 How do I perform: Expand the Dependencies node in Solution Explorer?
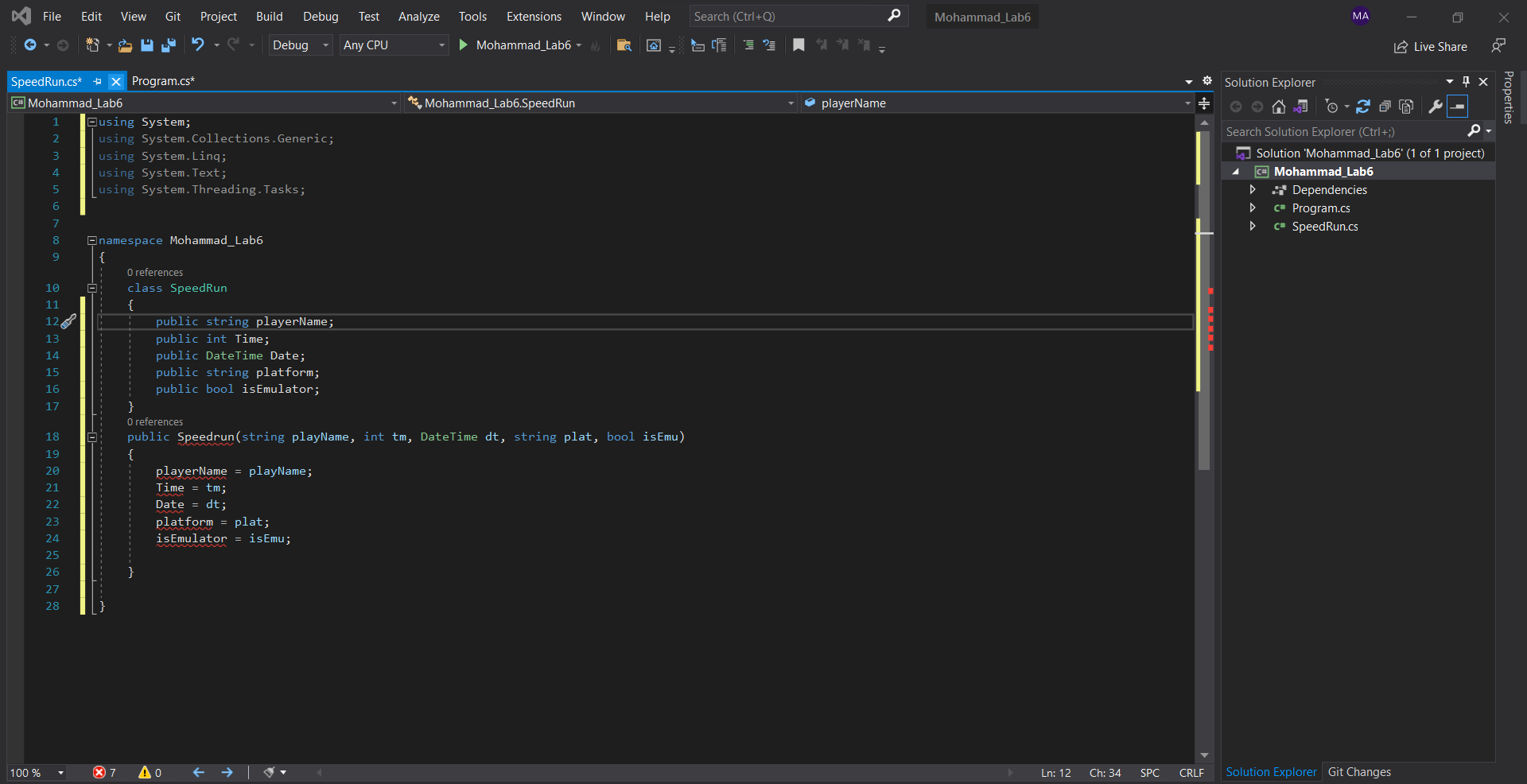[x=1253, y=190]
